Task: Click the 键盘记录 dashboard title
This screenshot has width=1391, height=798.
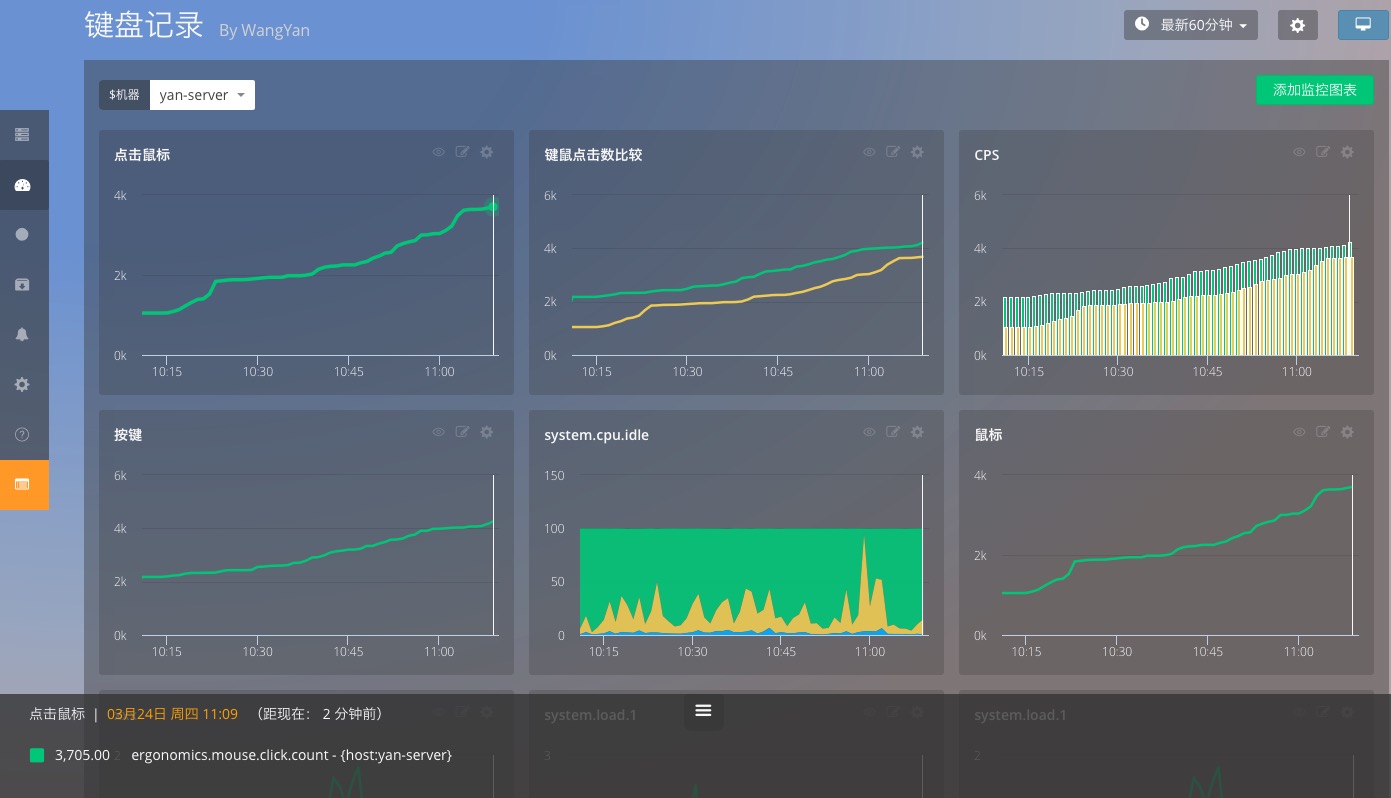Action: 144,25
